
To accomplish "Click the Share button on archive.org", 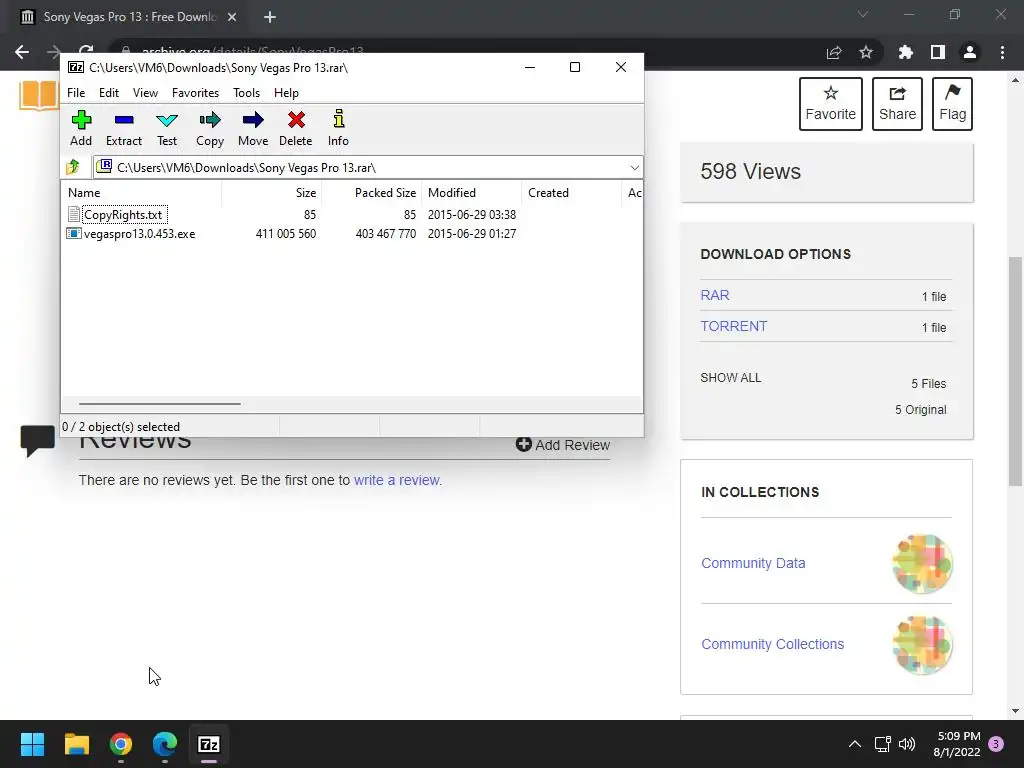I will pos(897,104).
